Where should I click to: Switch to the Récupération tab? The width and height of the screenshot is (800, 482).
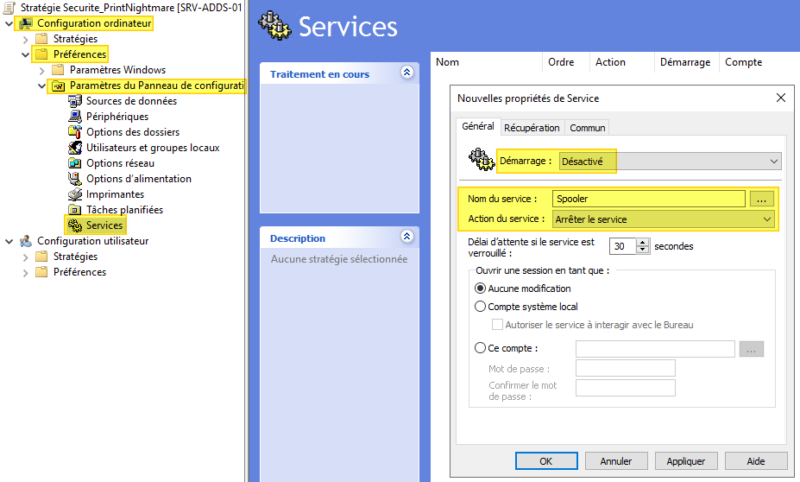tap(532, 128)
